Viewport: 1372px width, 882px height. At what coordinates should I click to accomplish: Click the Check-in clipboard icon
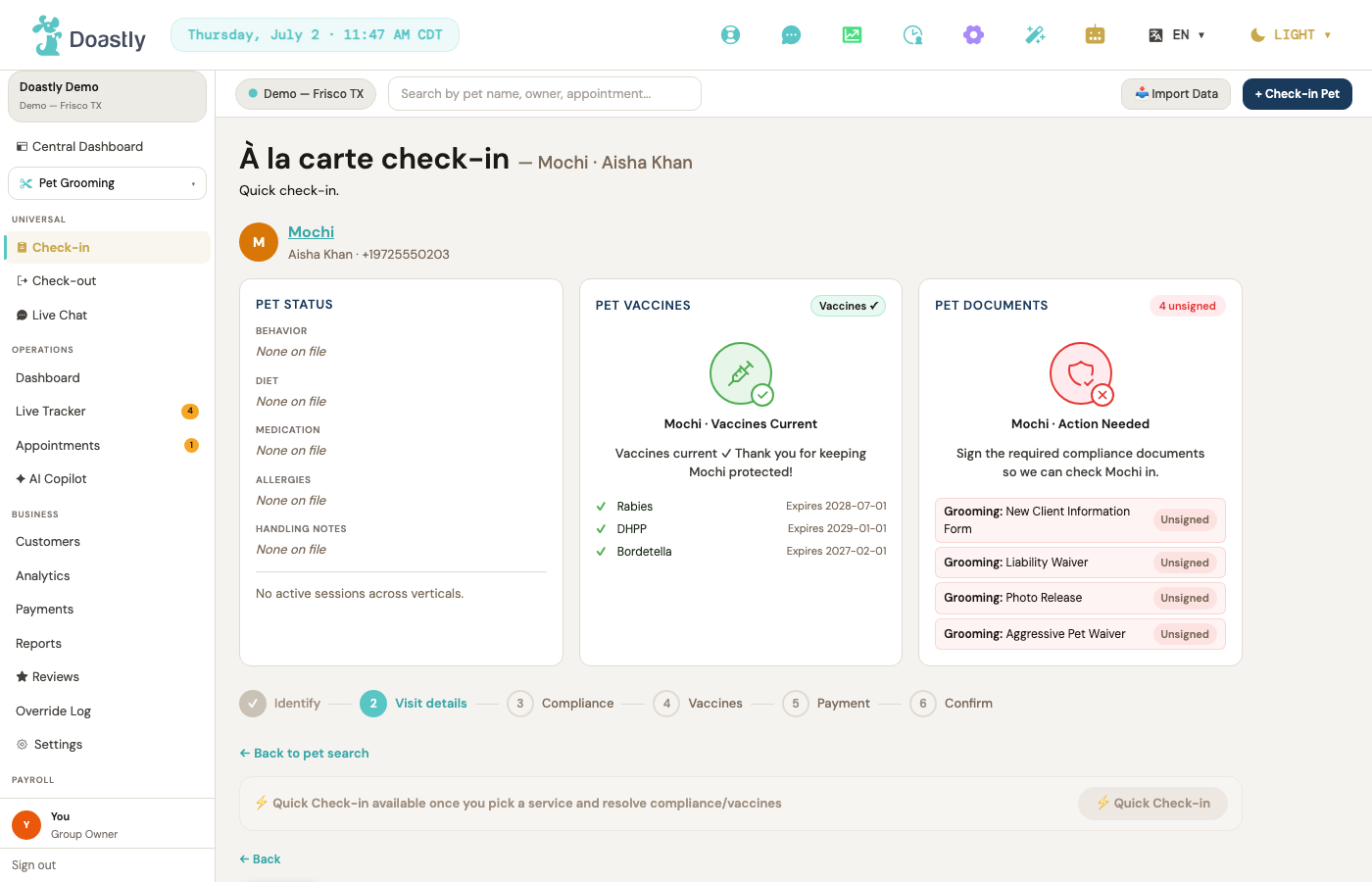click(x=22, y=248)
